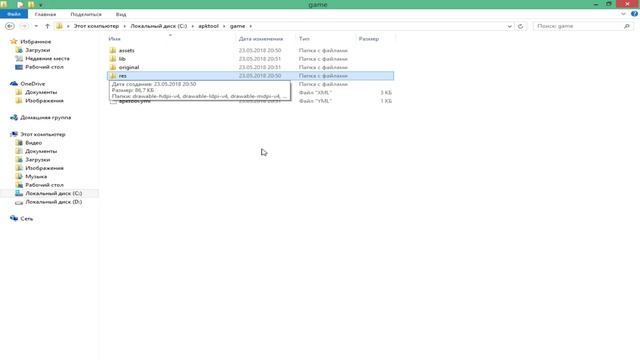Go up one folder level

point(47,26)
